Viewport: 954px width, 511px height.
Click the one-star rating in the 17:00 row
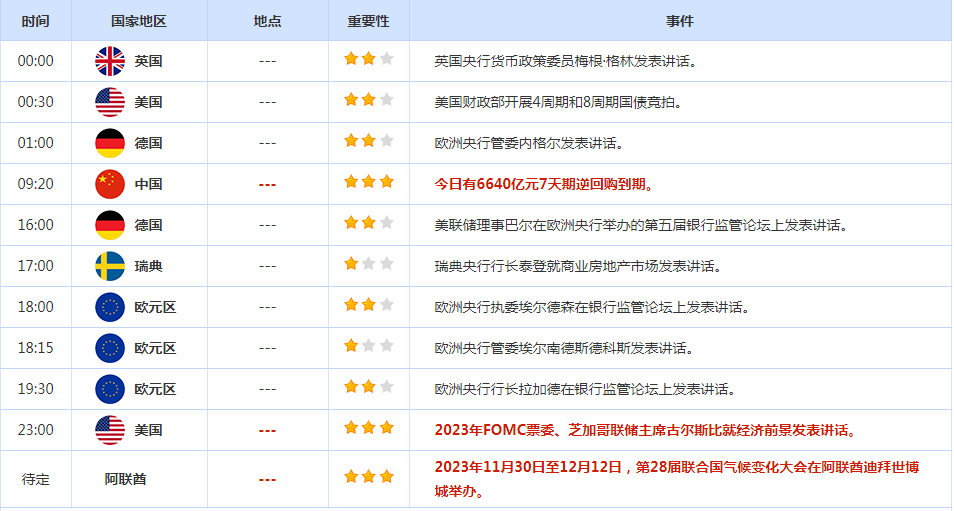point(369,264)
